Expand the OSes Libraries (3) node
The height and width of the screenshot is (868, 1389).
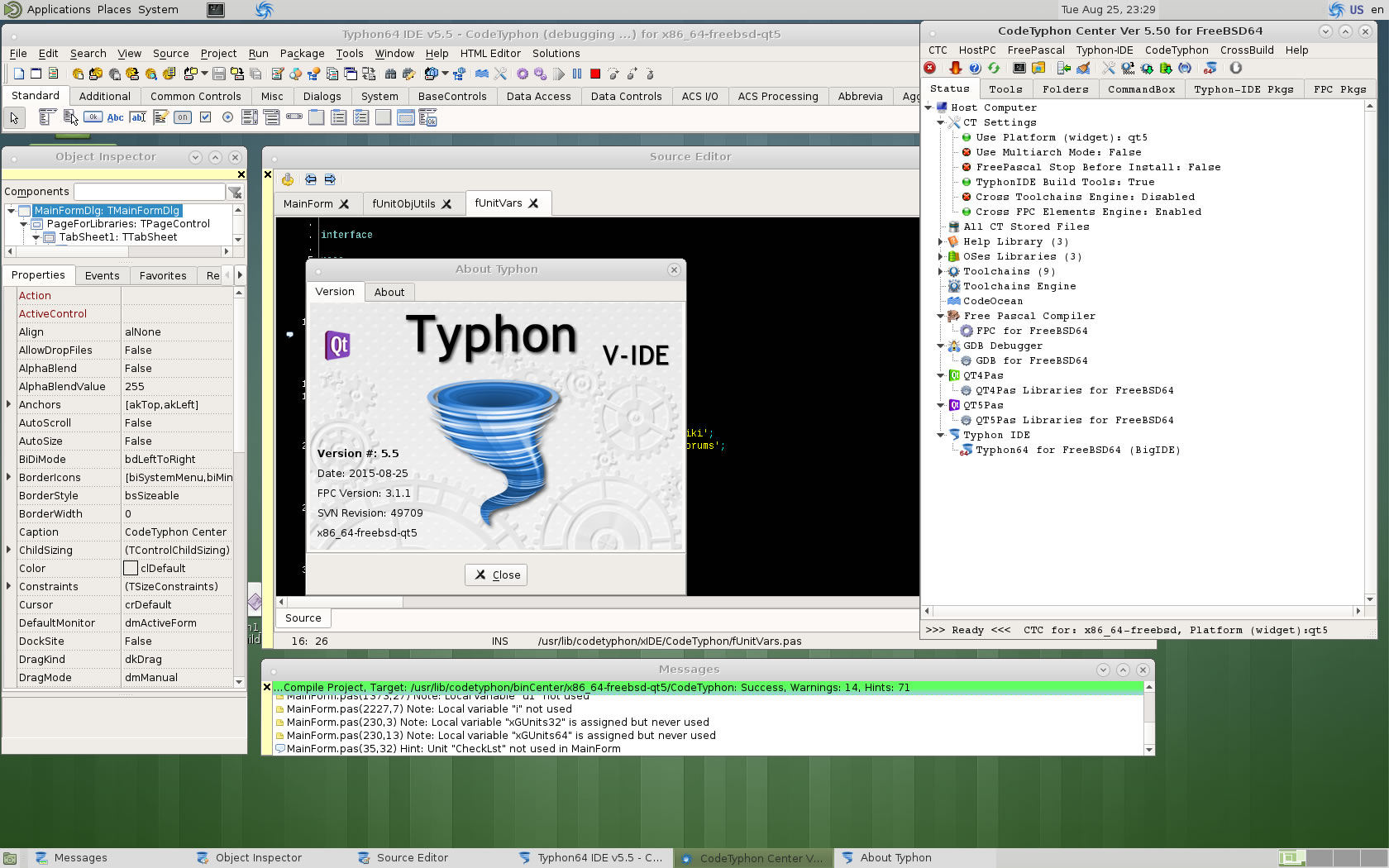[x=941, y=256]
